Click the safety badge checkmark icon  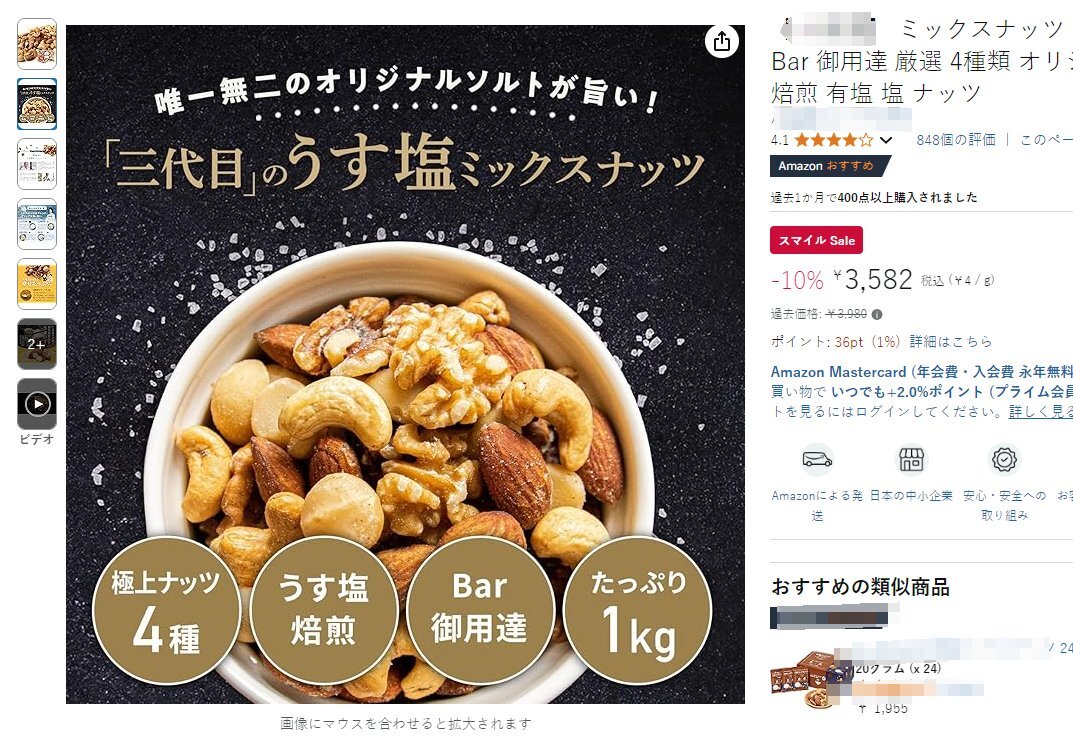pos(1004,460)
